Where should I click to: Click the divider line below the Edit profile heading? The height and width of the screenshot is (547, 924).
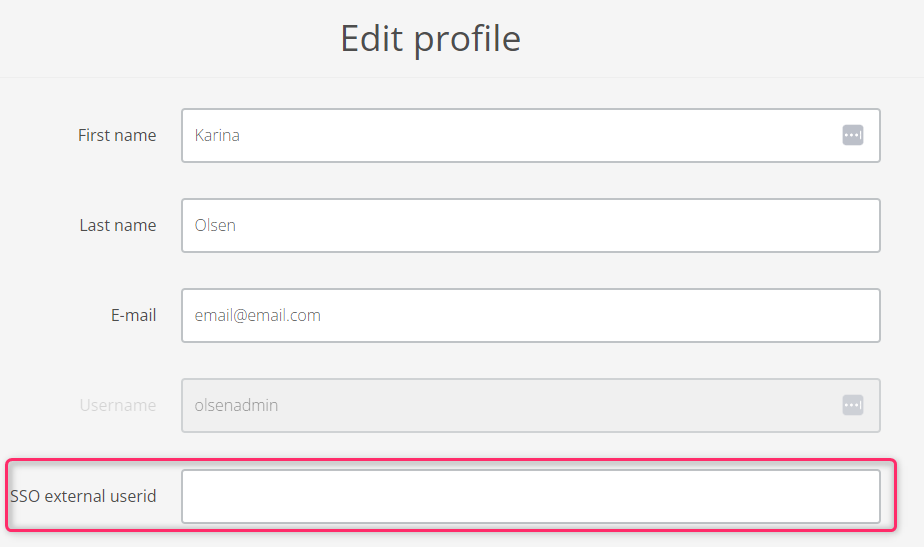[462, 77]
